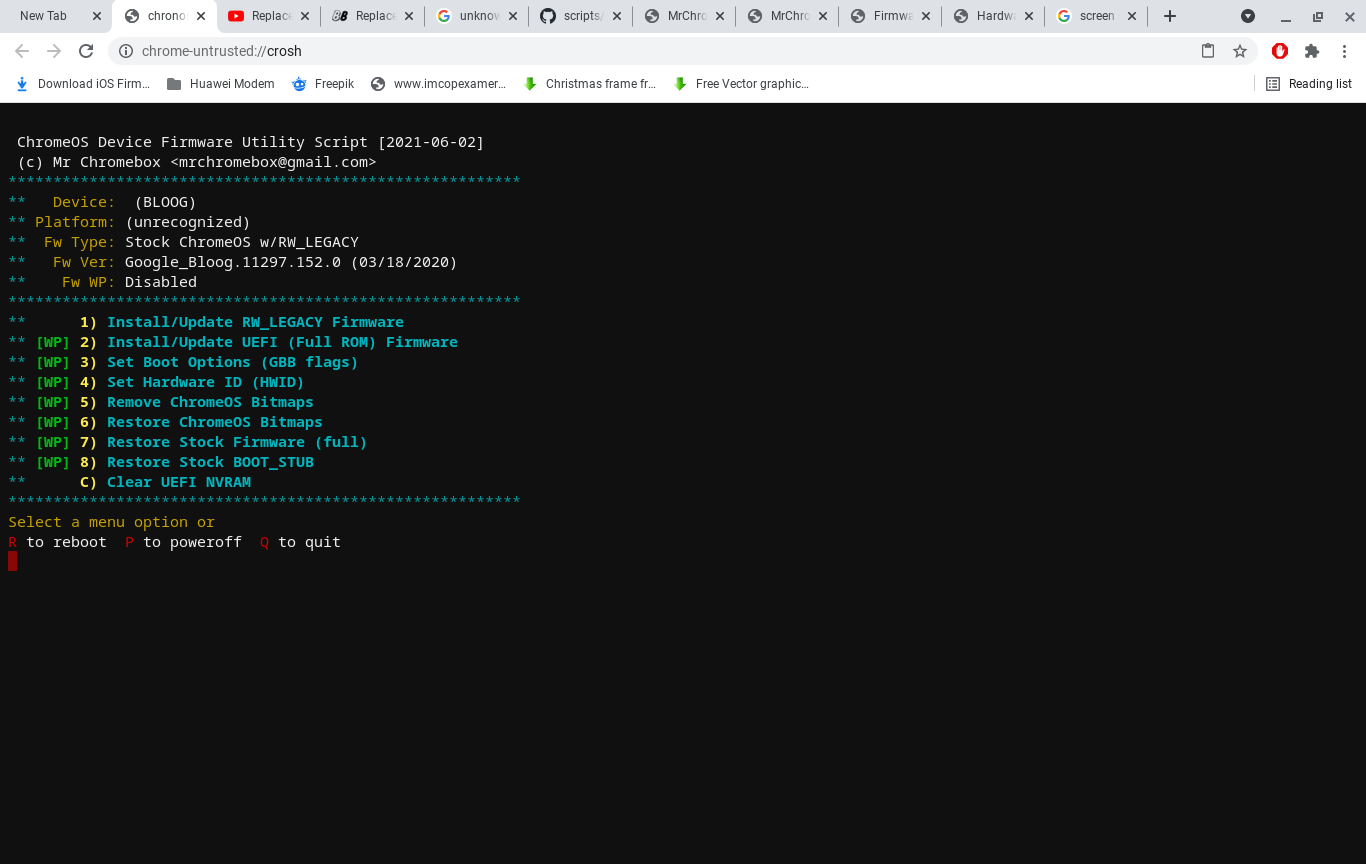Click the mrchromebox@gmail.com email text
This screenshot has width=1366, height=864.
point(273,162)
